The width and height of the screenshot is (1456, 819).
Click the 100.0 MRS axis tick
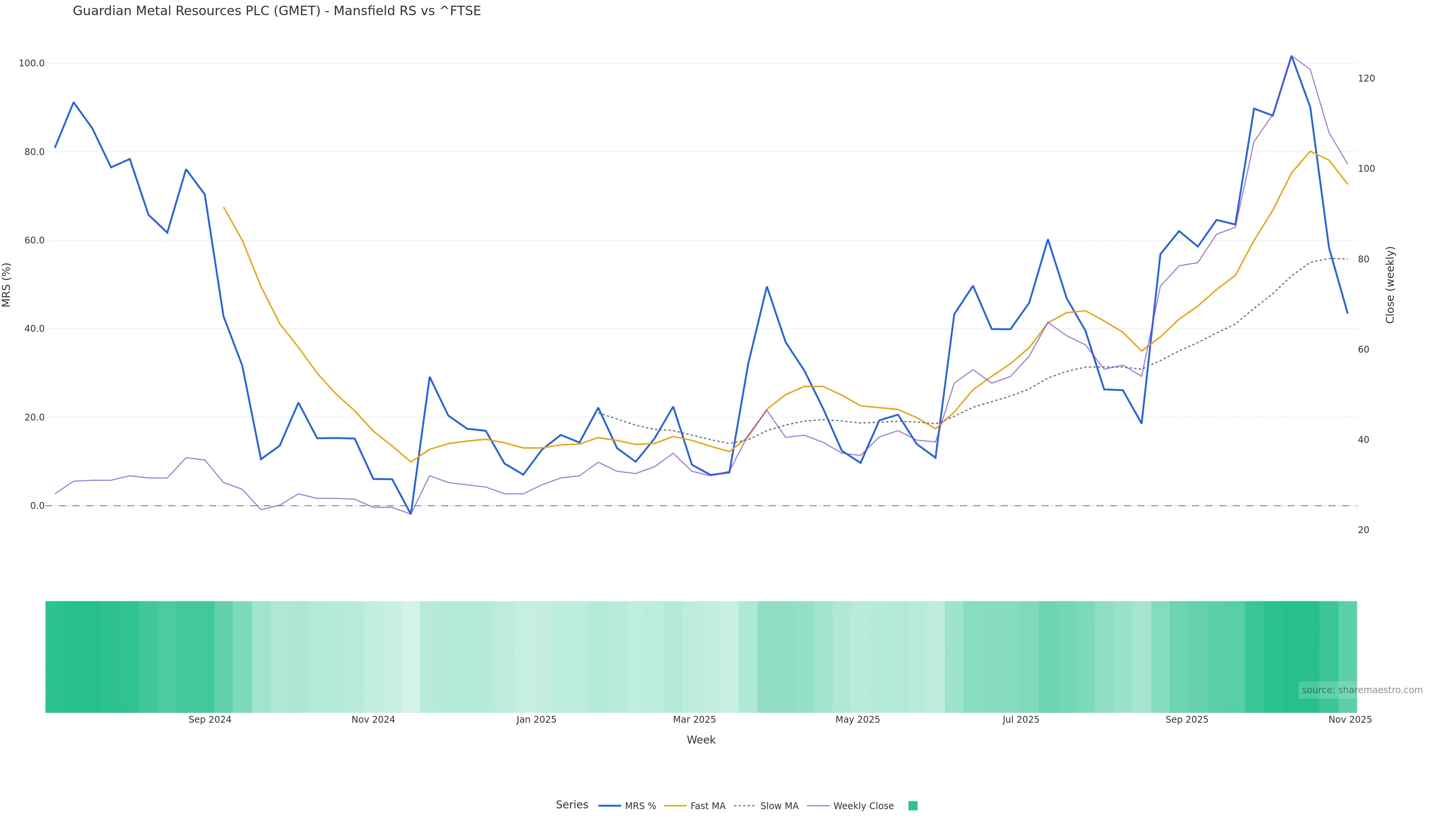point(31,63)
